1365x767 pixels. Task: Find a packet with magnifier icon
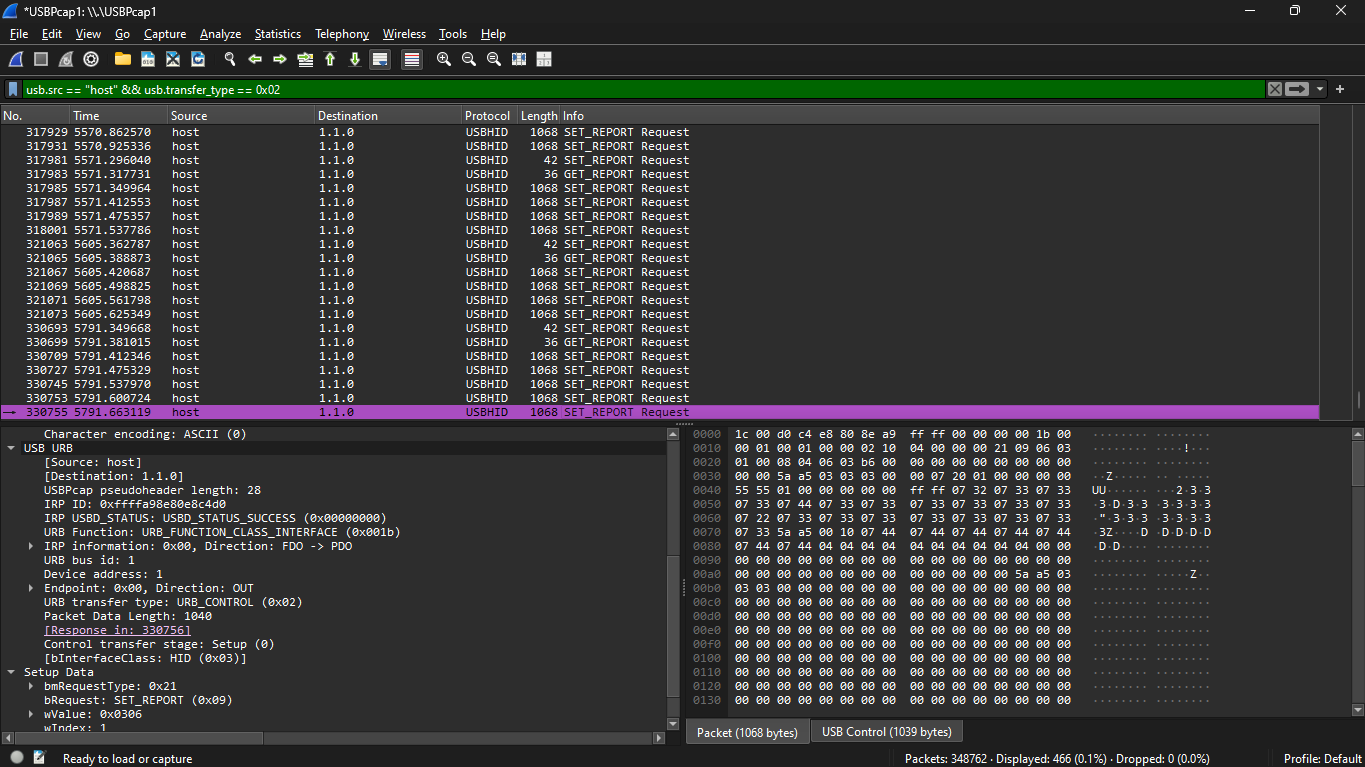coord(230,59)
